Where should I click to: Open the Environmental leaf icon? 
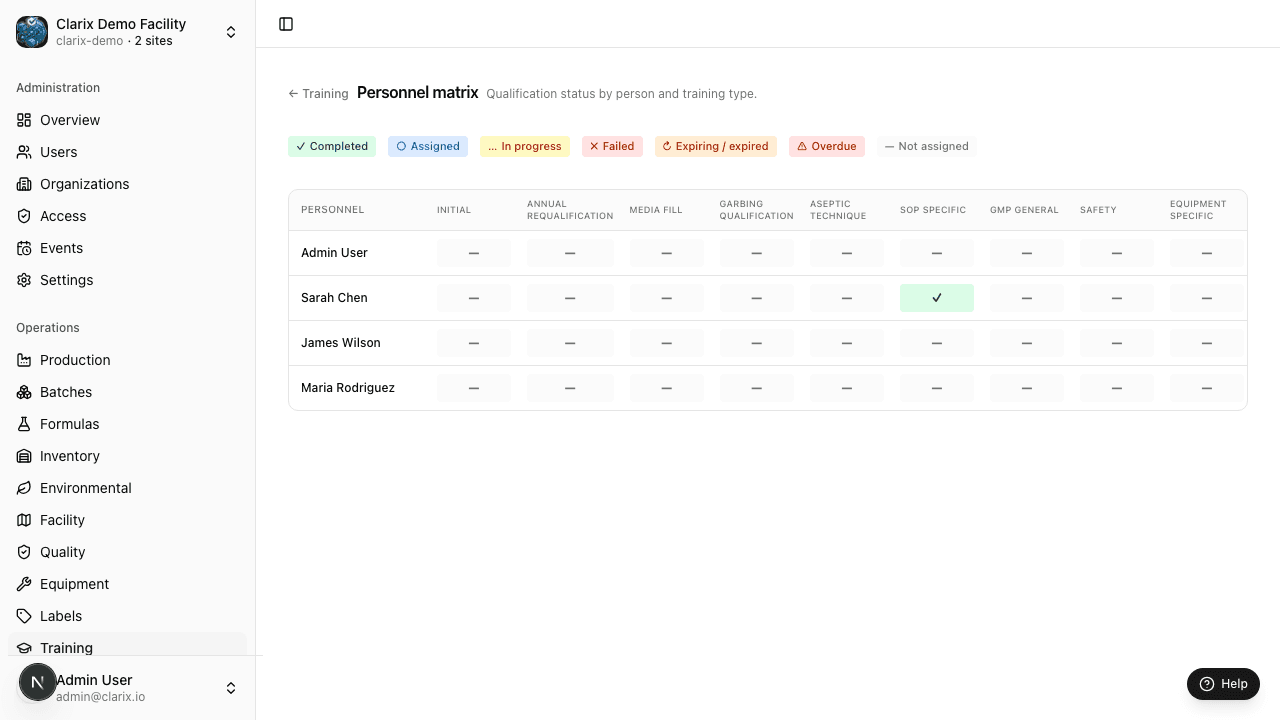(24, 488)
